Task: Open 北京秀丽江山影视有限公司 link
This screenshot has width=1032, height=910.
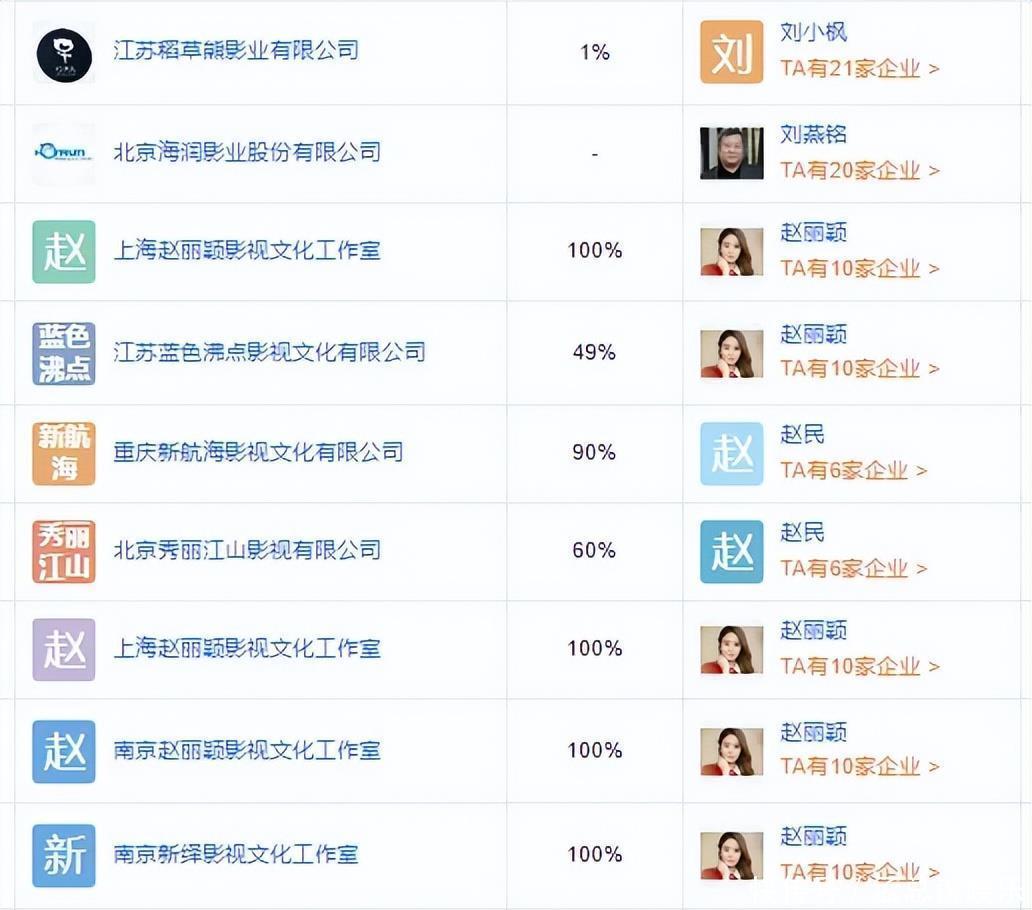Action: tap(247, 550)
